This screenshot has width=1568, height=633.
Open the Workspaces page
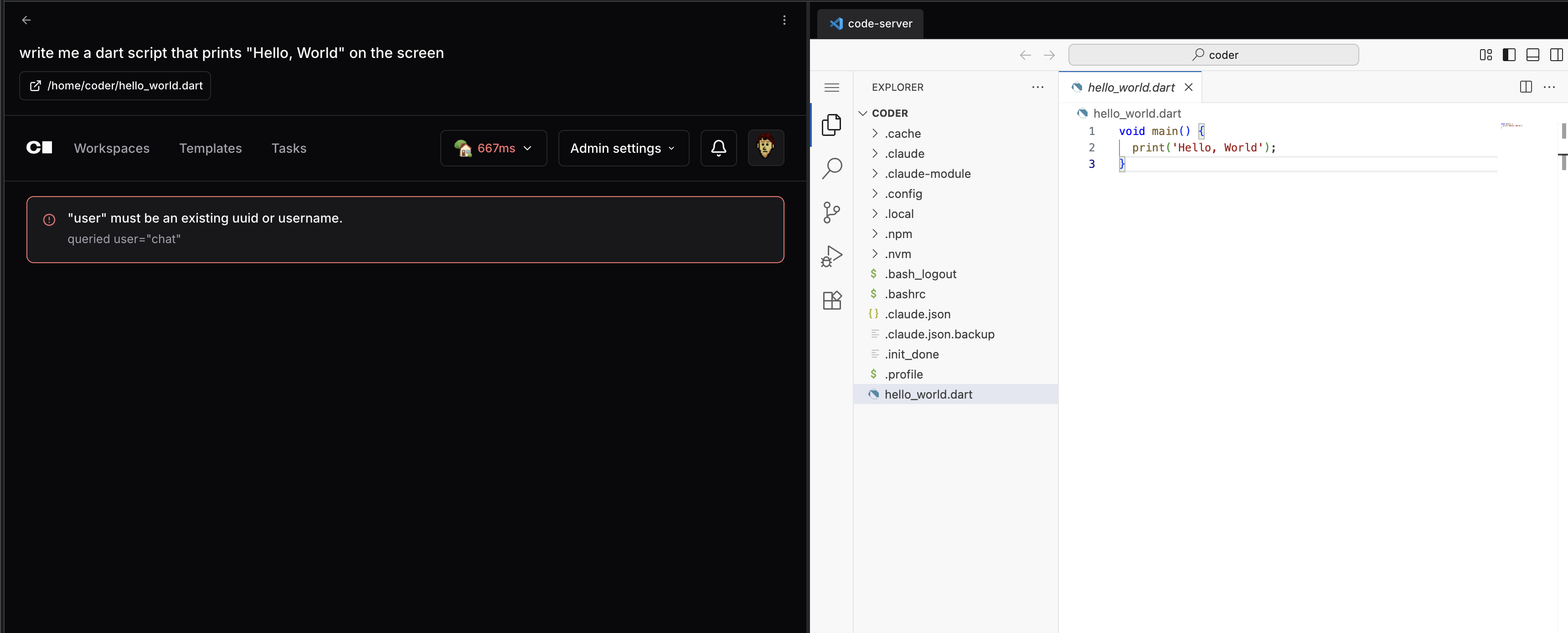coord(112,148)
